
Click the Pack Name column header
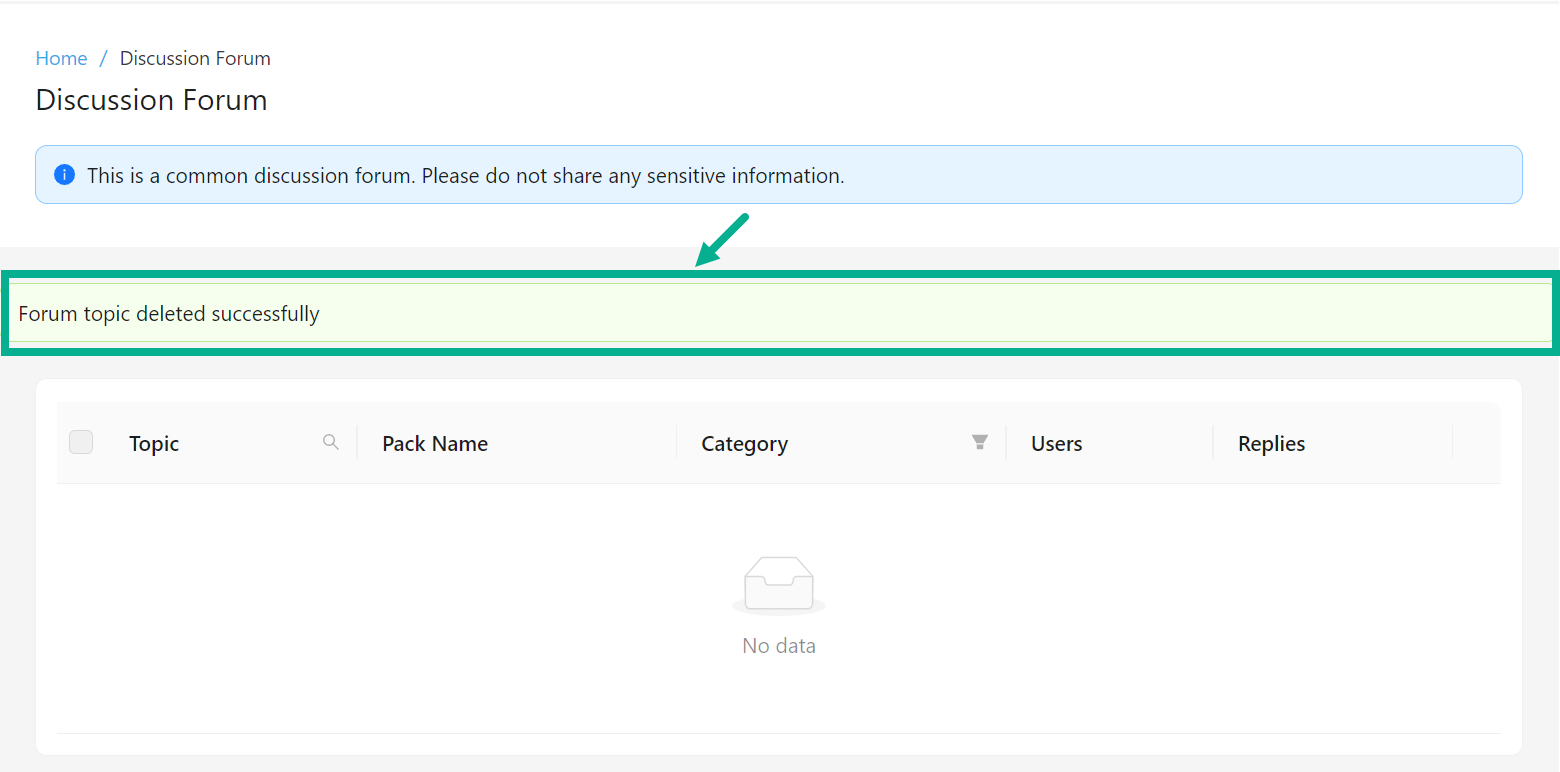(435, 444)
